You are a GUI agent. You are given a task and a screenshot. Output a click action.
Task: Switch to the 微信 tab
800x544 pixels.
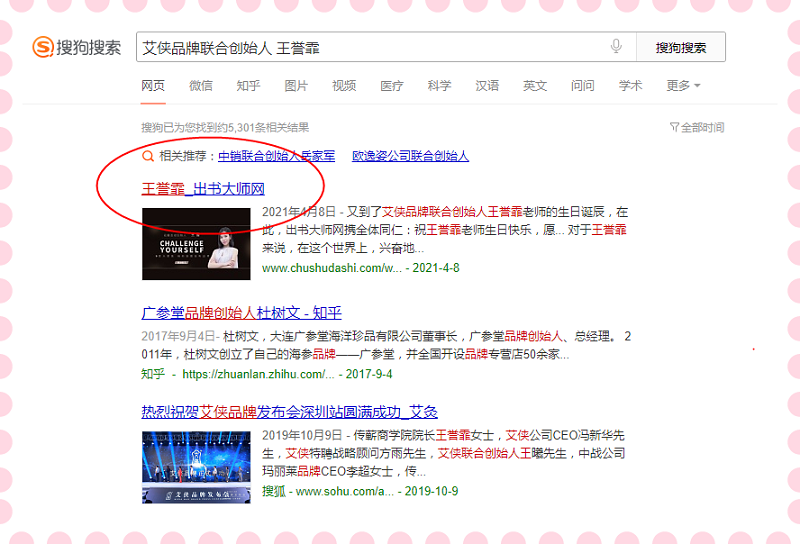[201, 86]
